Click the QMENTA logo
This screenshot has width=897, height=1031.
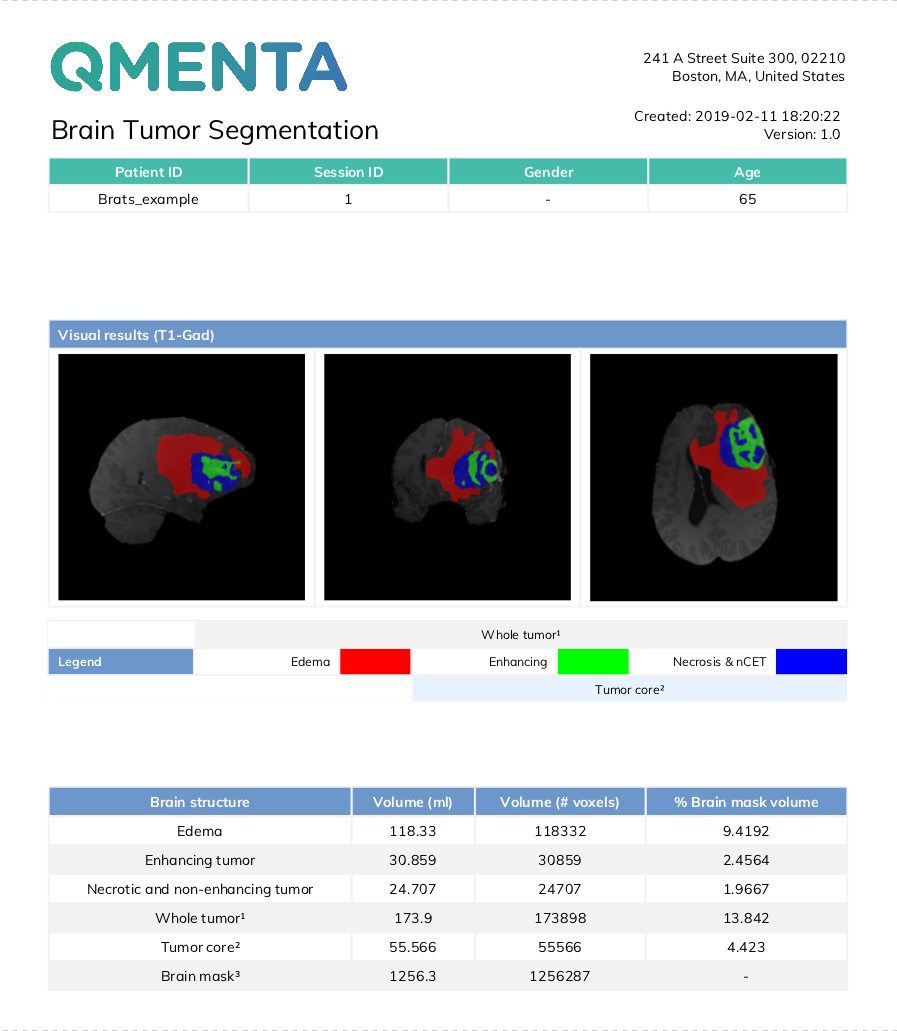pos(198,67)
